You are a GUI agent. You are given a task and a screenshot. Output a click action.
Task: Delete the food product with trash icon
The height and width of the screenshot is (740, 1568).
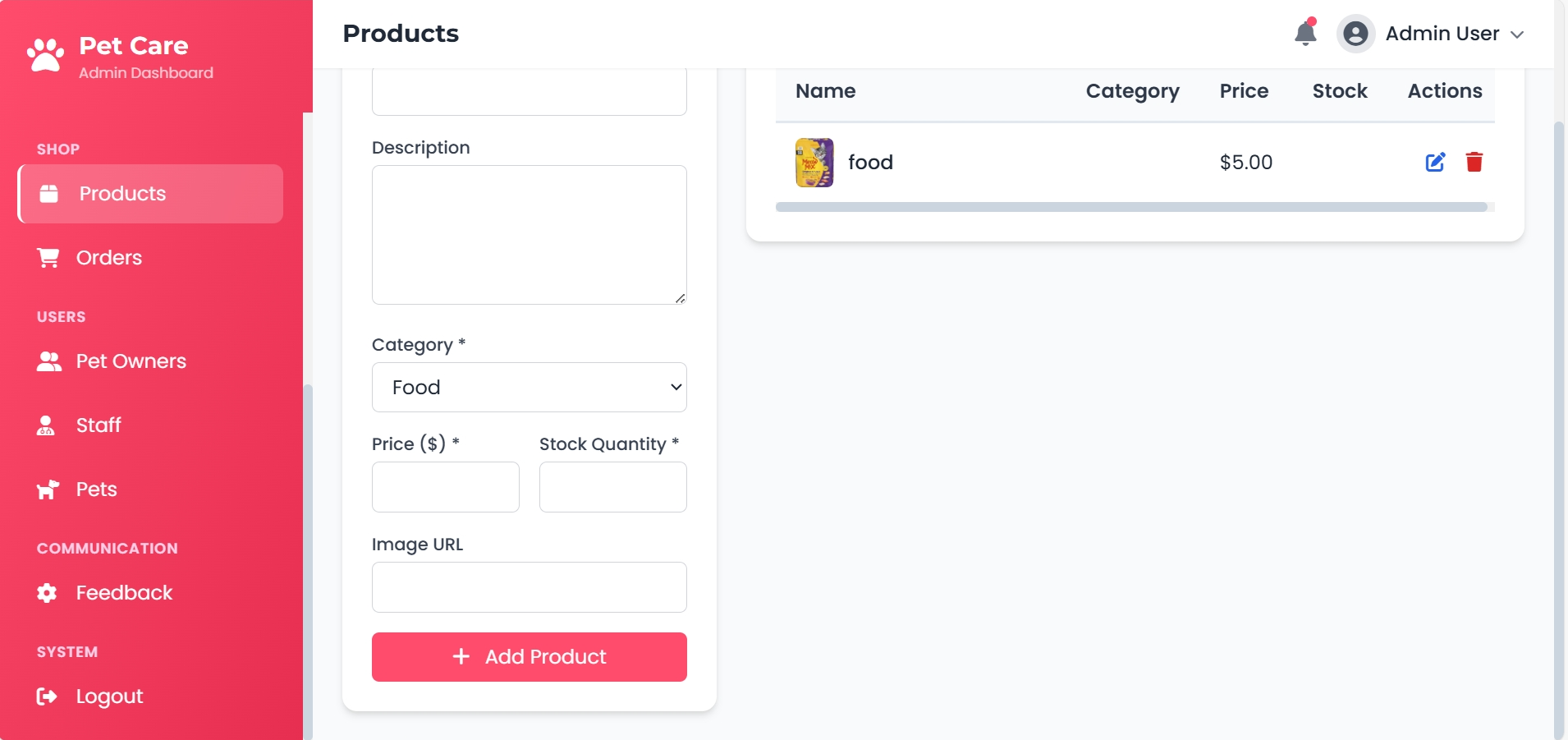point(1474,162)
